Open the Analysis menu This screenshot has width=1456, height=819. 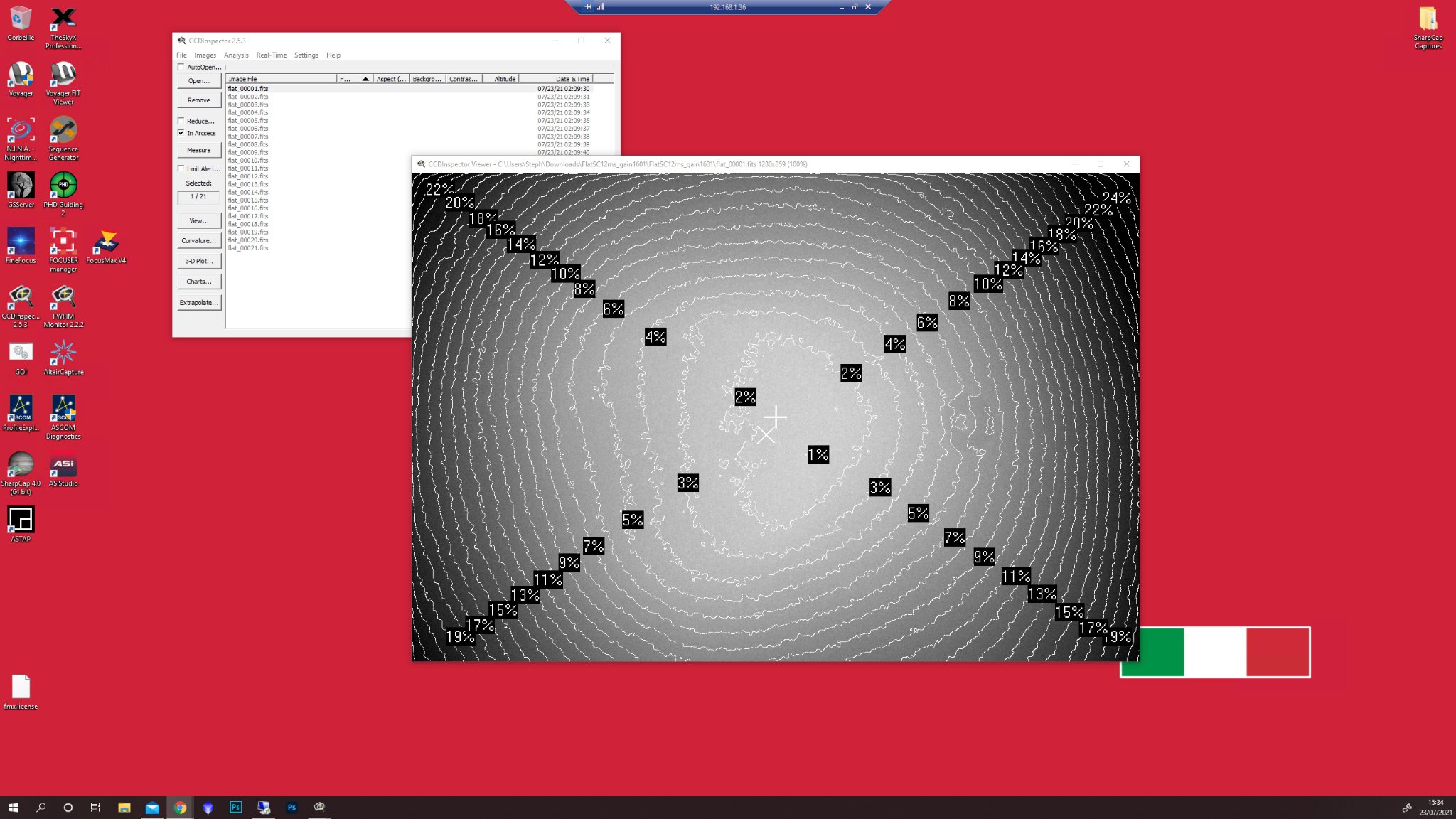pos(236,55)
